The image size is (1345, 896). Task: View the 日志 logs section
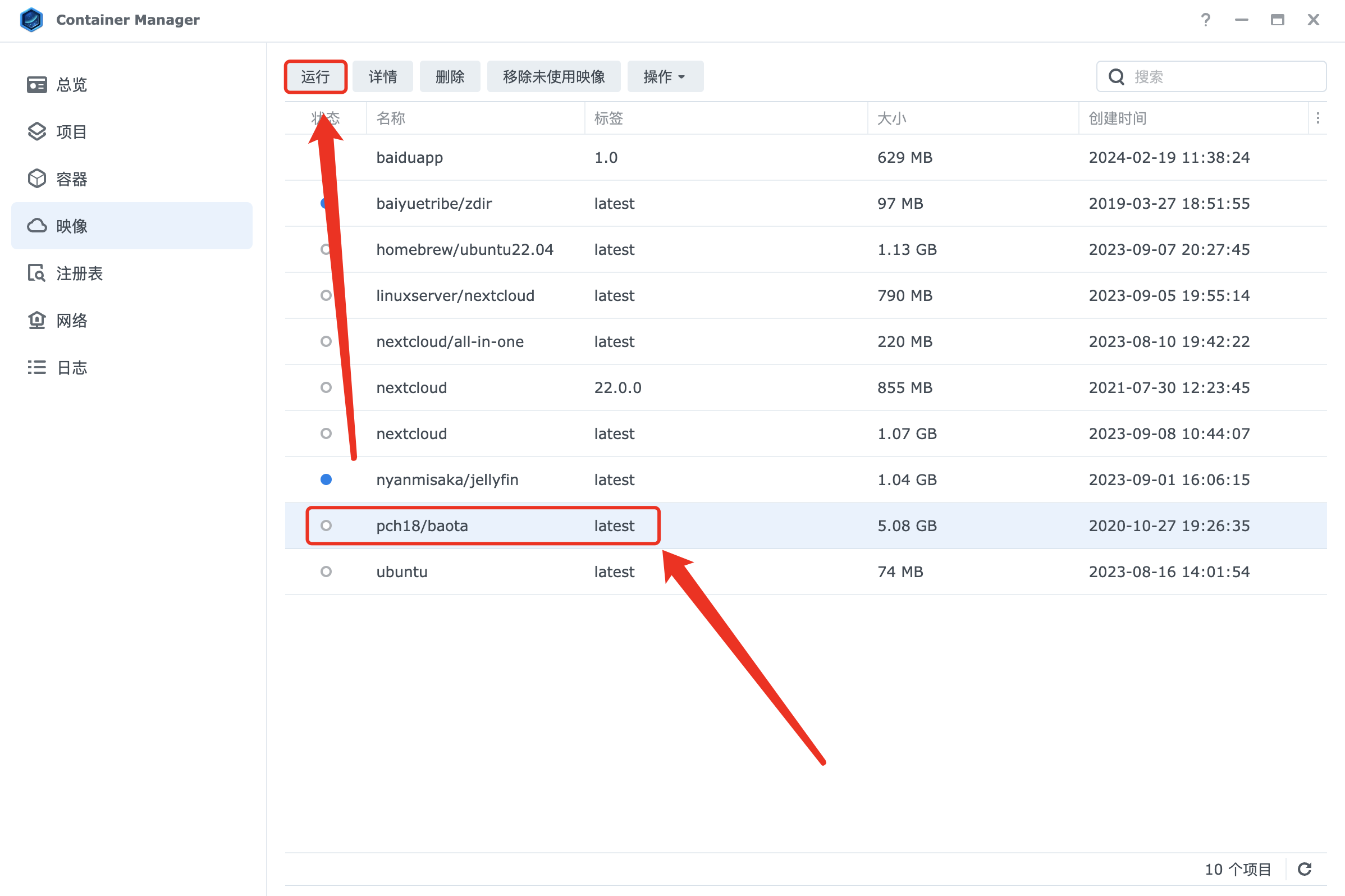132,367
